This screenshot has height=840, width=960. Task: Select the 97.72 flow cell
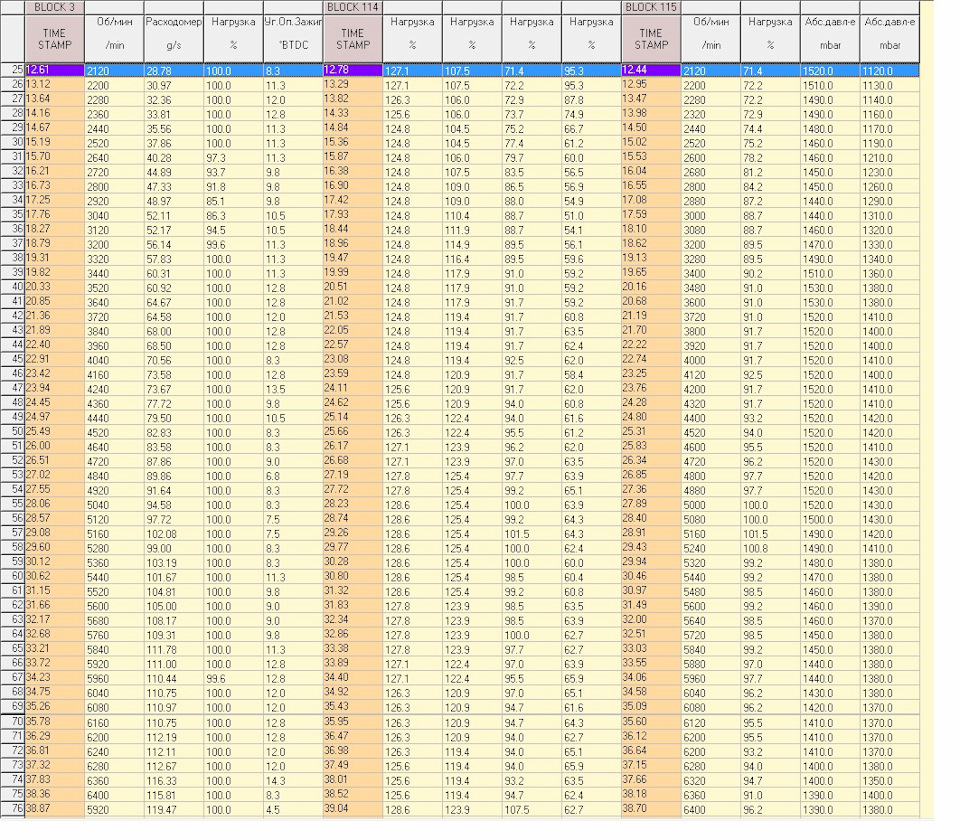pos(173,519)
